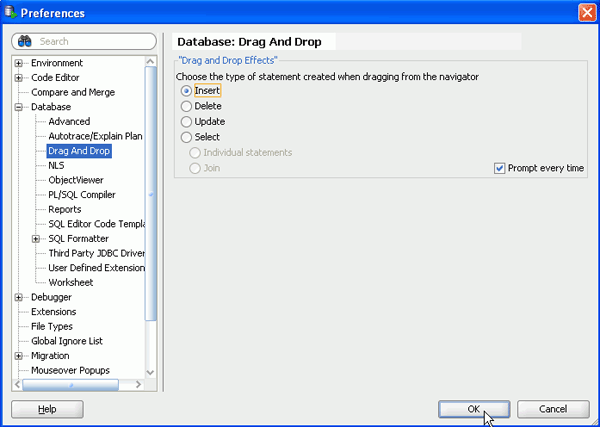Click the Preferences title bar icon
The height and width of the screenshot is (427, 600).
tap(10, 12)
